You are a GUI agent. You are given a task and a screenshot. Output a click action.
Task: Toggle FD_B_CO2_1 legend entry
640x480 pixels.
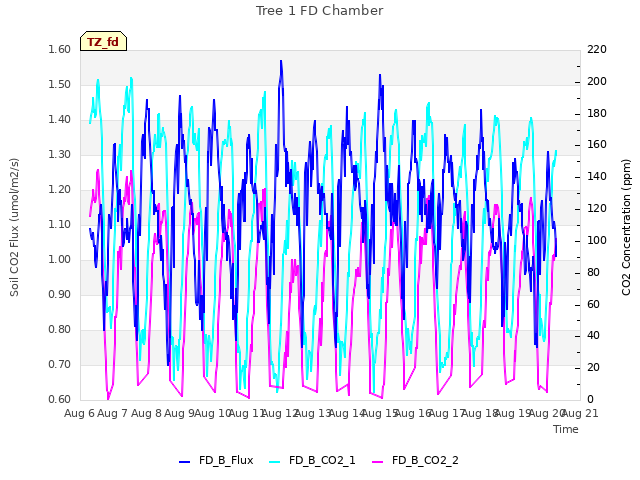(x=312, y=460)
